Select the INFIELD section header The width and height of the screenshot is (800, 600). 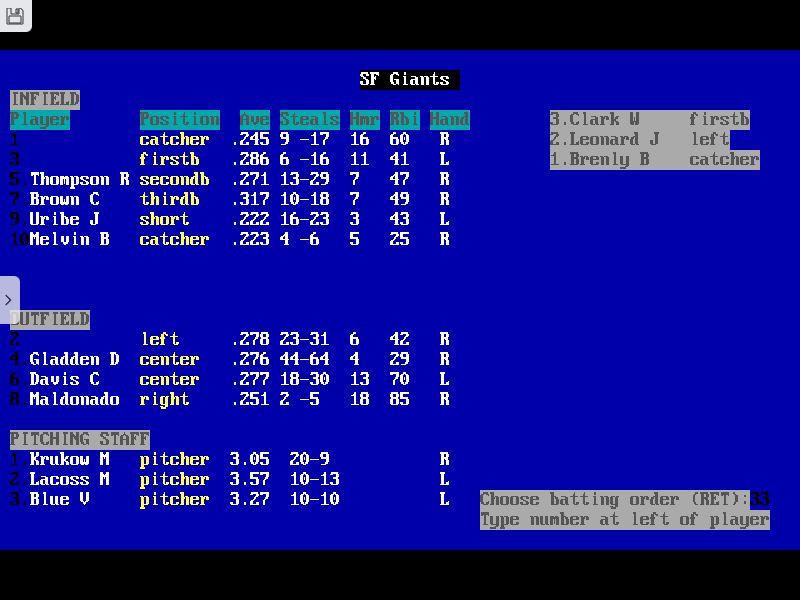(x=44, y=99)
